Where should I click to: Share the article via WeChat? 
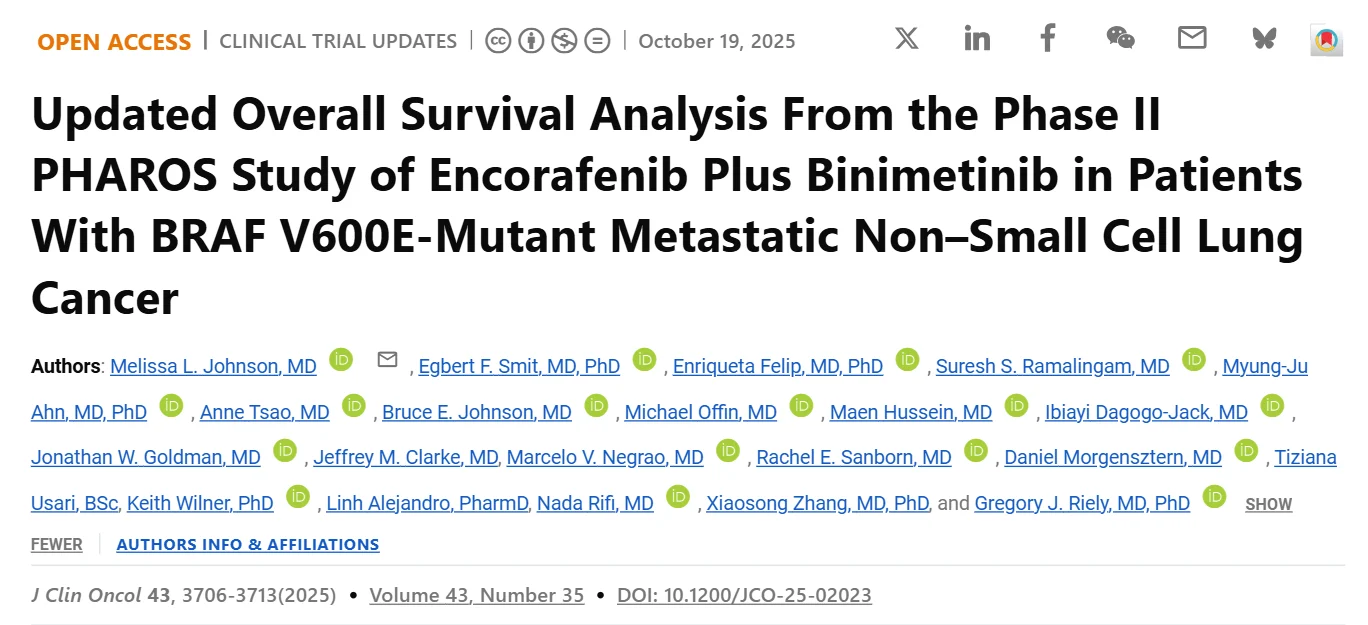click(x=1120, y=39)
